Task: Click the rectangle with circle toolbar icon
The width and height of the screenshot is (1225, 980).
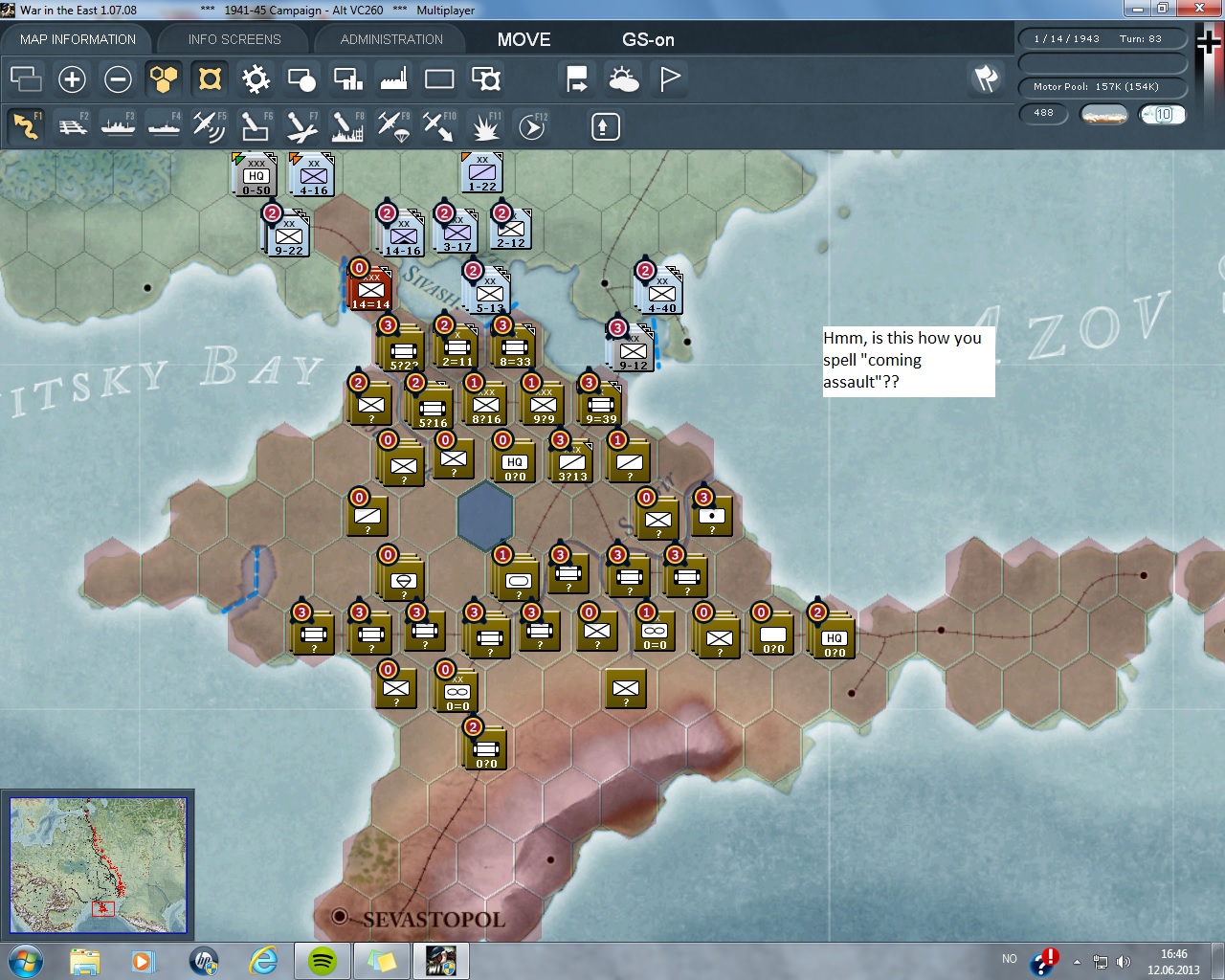Action: tap(301, 78)
